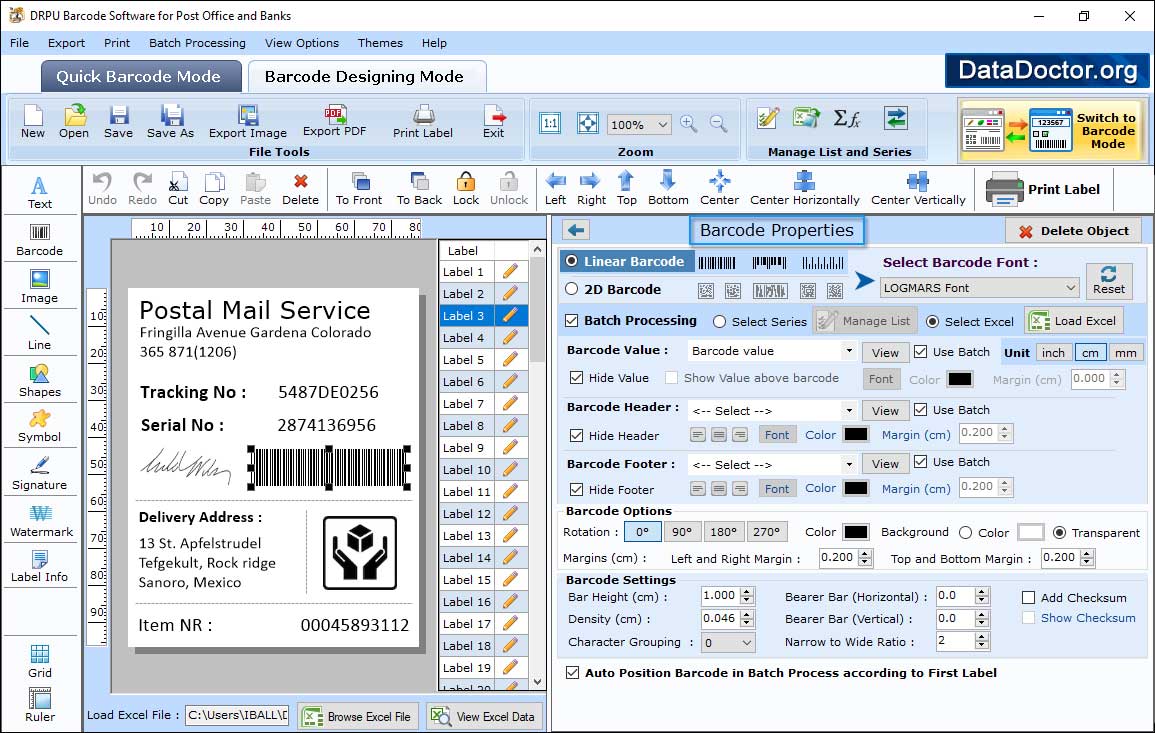Open the Select Barcode Font dropdown
The image size is (1155, 733).
pyautogui.click(x=979, y=288)
